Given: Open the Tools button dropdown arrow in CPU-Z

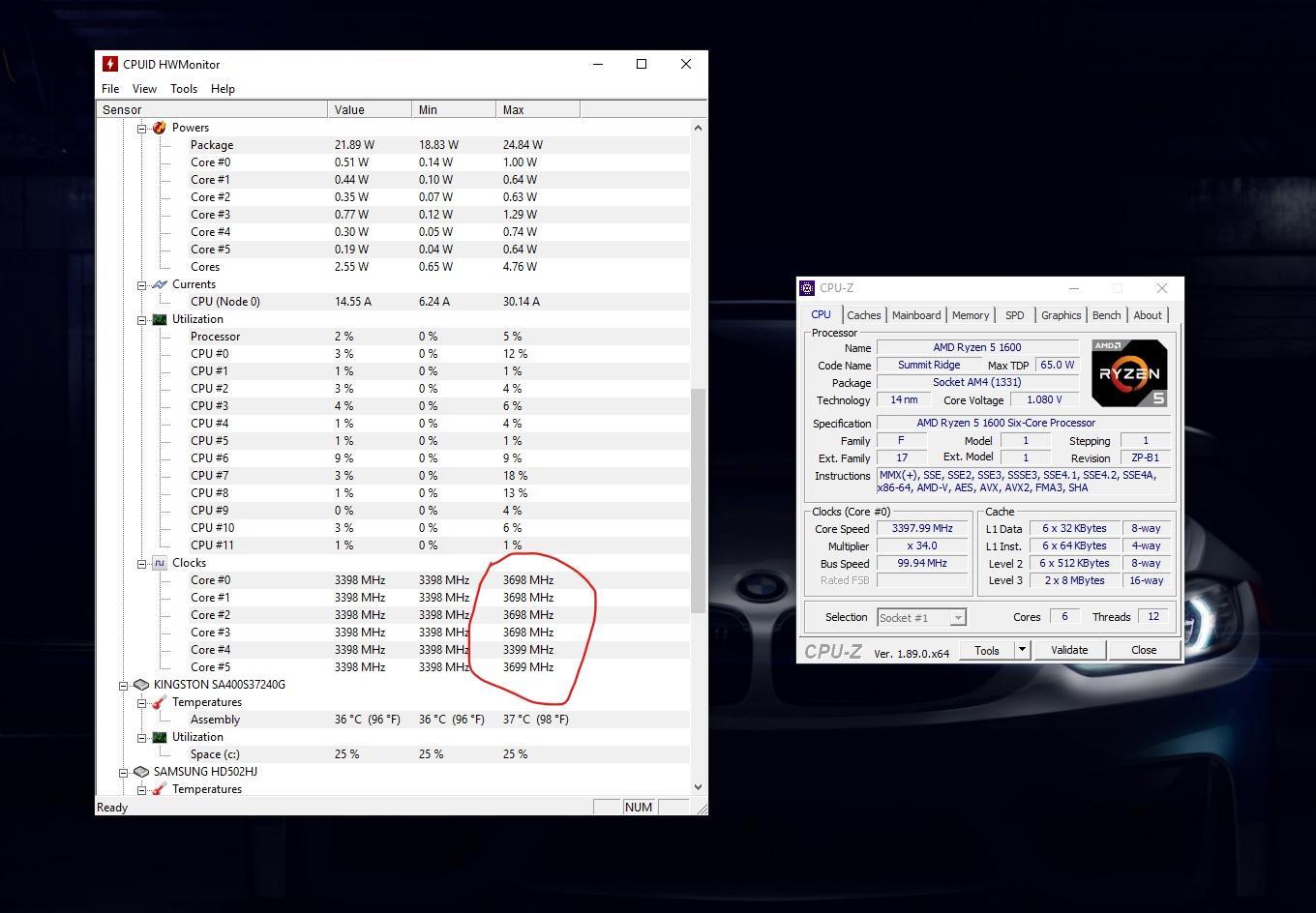Looking at the screenshot, I should tap(1022, 650).
